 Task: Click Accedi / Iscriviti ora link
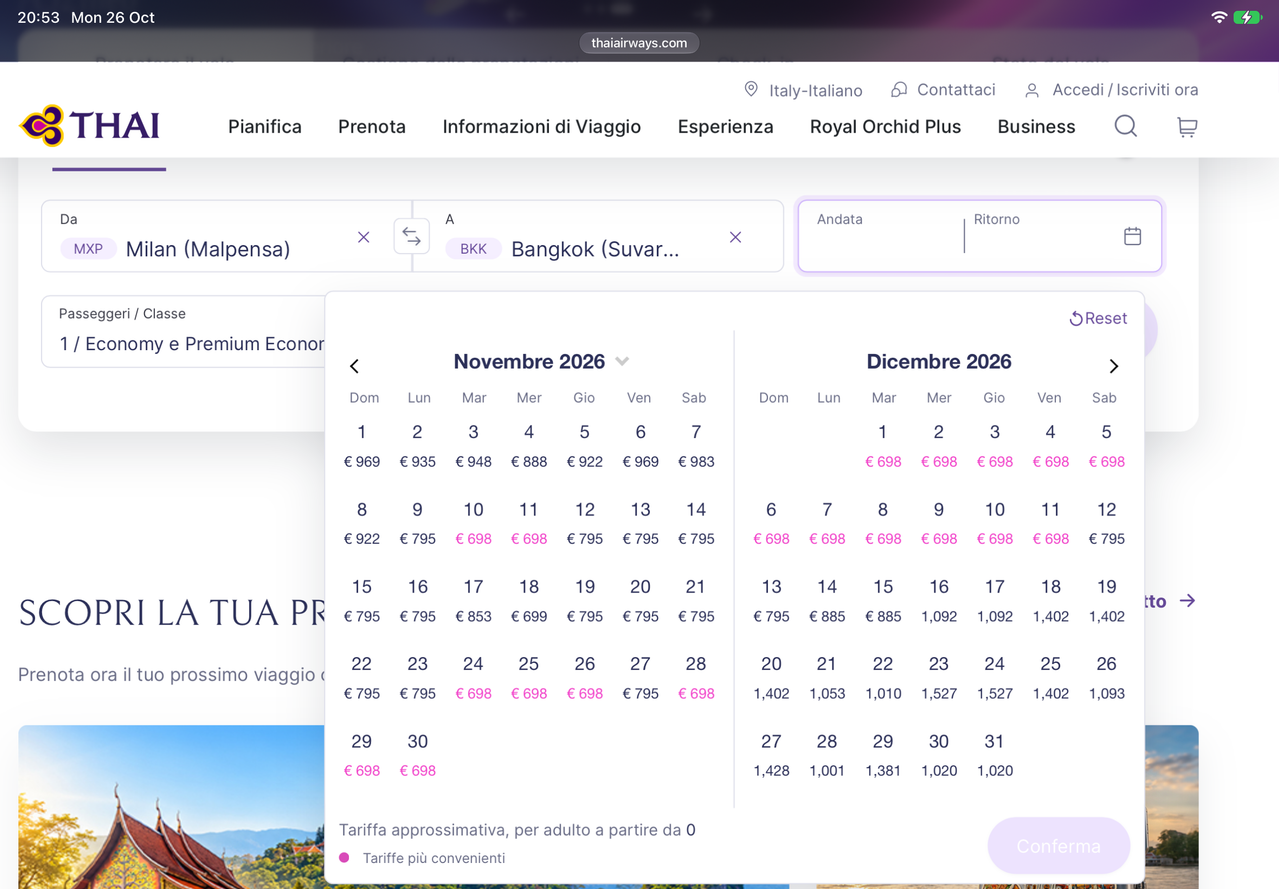[1111, 90]
